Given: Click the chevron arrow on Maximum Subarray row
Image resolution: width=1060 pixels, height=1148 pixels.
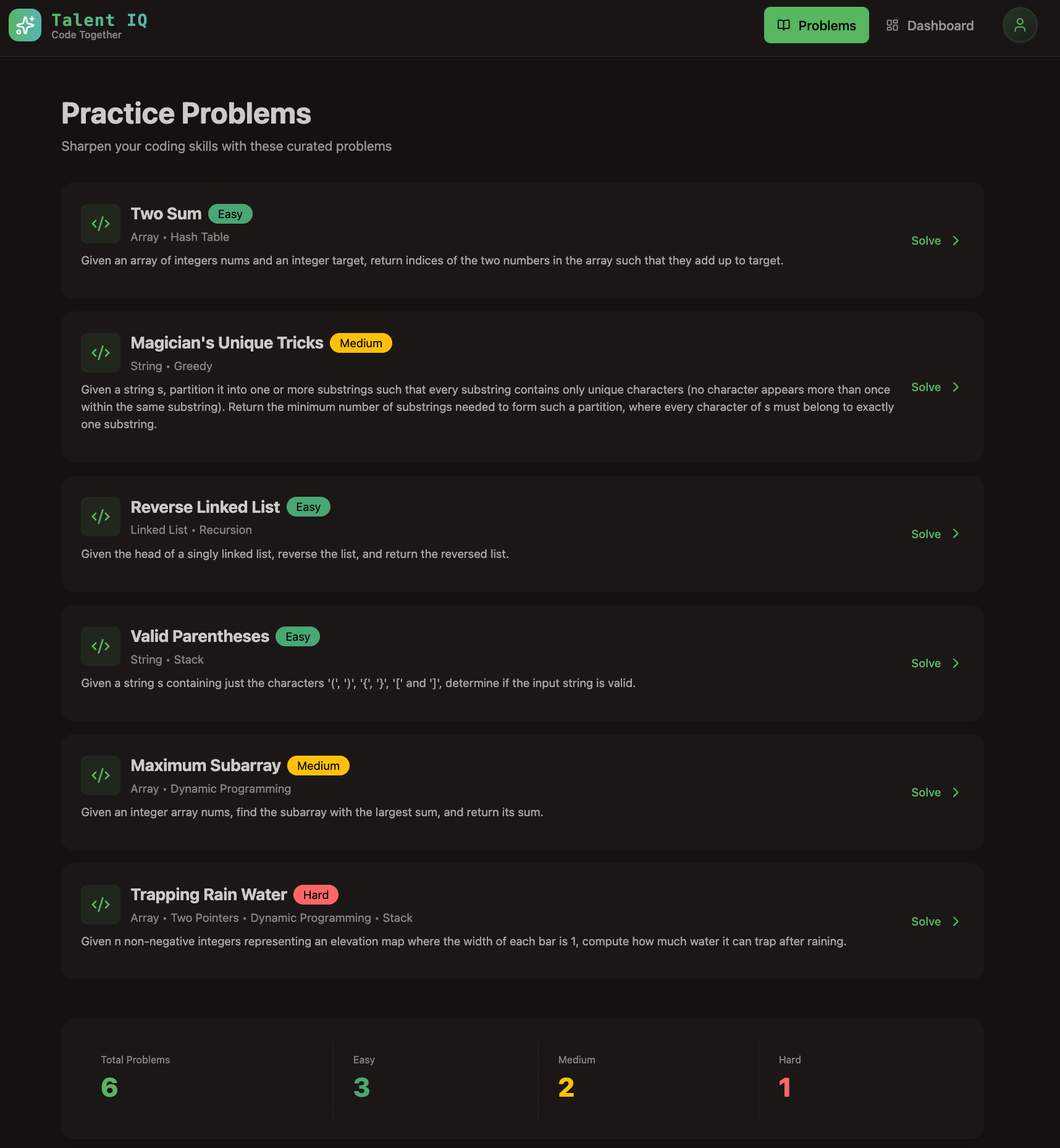Looking at the screenshot, I should (956, 792).
